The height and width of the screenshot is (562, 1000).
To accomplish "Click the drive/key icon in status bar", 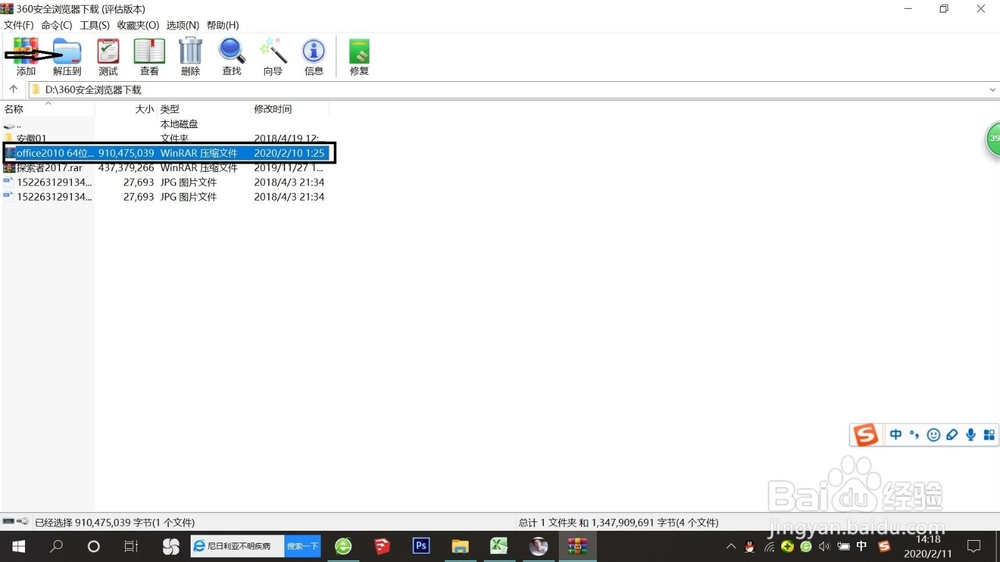I will pos(15,522).
